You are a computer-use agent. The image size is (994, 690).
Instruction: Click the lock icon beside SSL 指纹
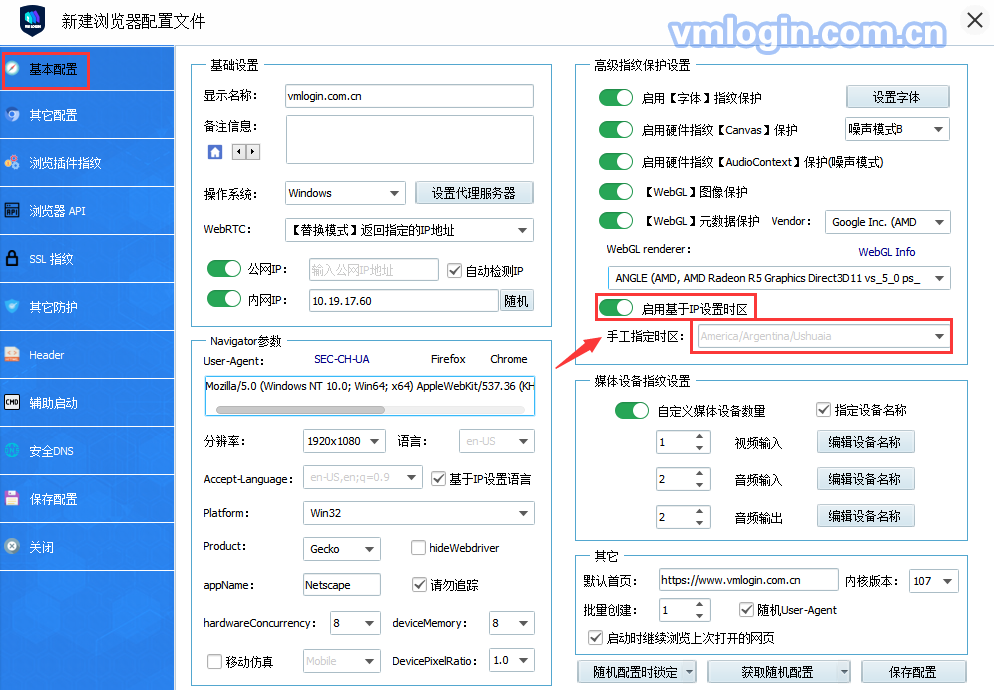(x=12, y=258)
